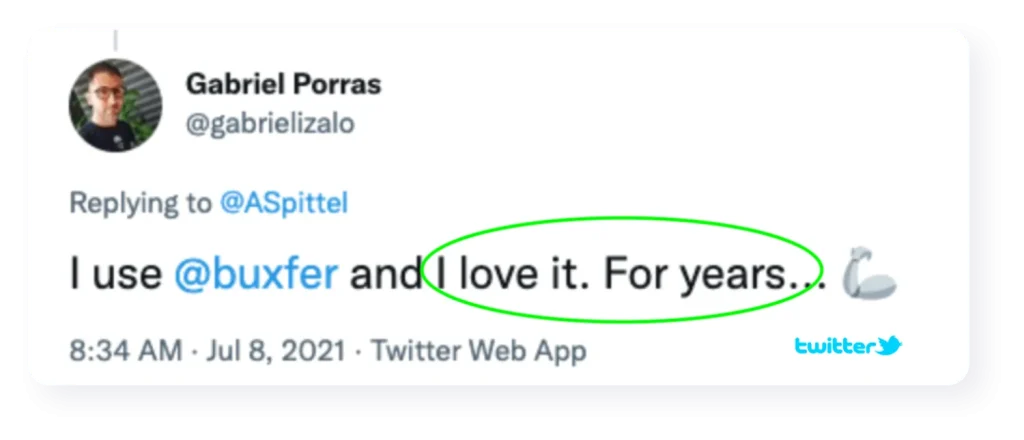Click the Jul 8, 2021 date
Screen dimensions: 1024x440
[x=276, y=351]
